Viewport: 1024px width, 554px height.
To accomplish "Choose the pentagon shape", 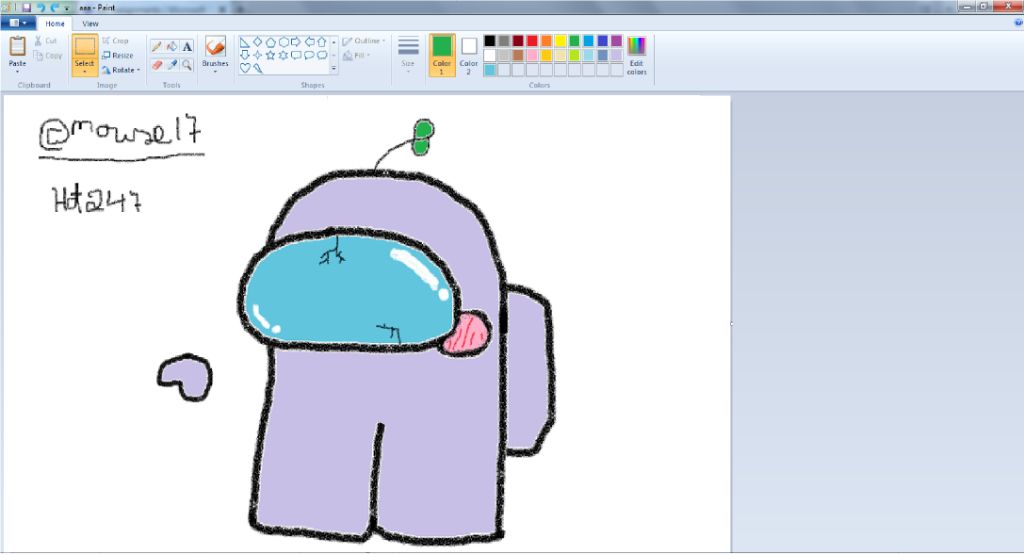I will click(270, 42).
